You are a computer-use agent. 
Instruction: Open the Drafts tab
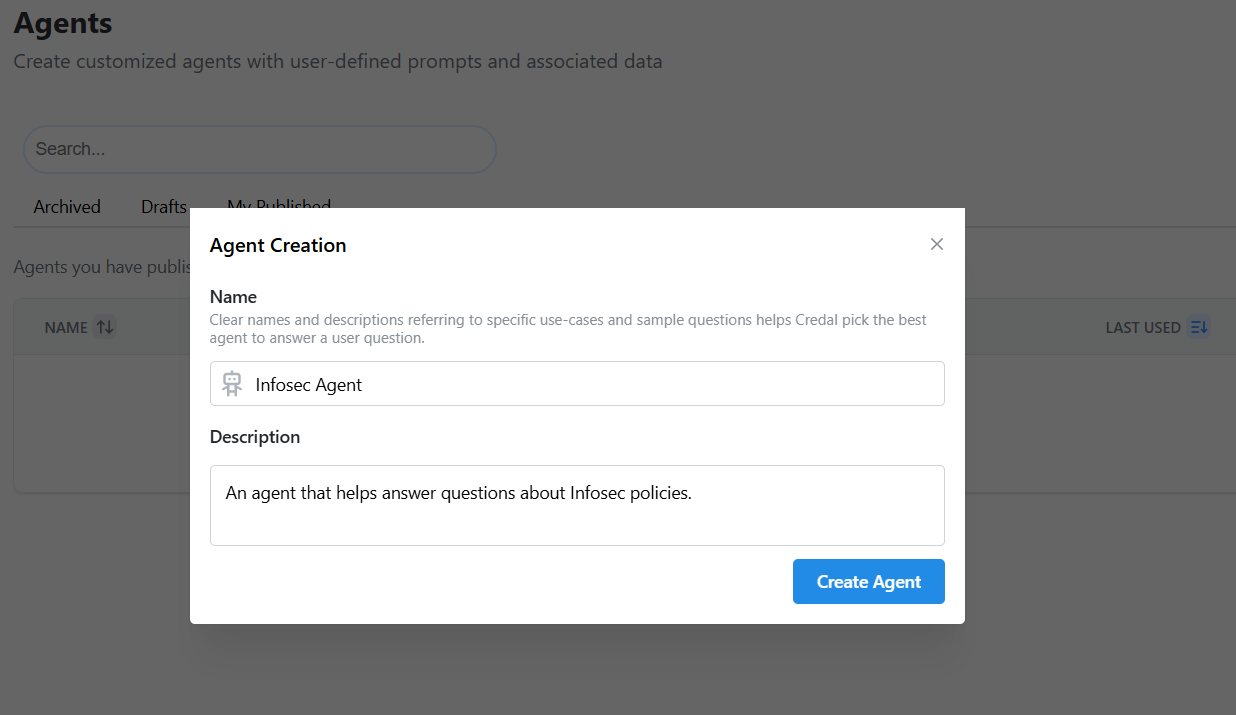click(164, 207)
